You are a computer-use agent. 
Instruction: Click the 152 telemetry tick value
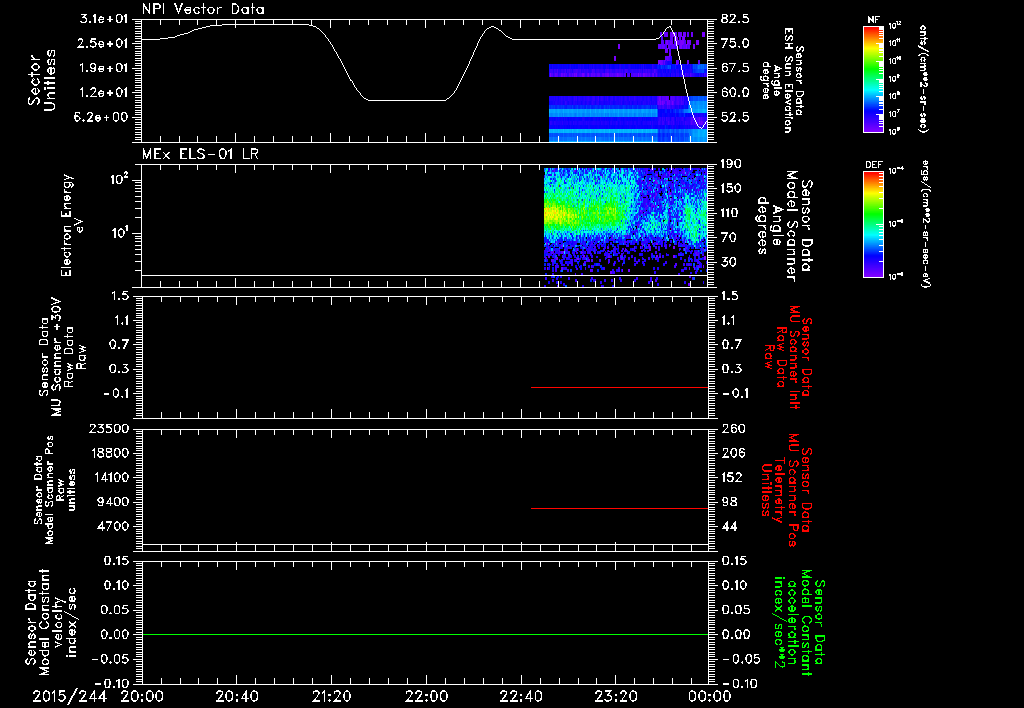click(732, 477)
